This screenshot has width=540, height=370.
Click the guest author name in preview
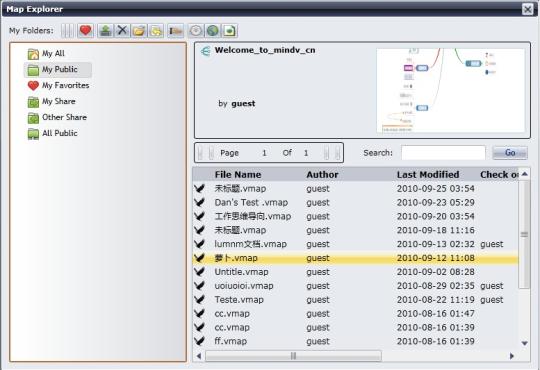(x=243, y=104)
